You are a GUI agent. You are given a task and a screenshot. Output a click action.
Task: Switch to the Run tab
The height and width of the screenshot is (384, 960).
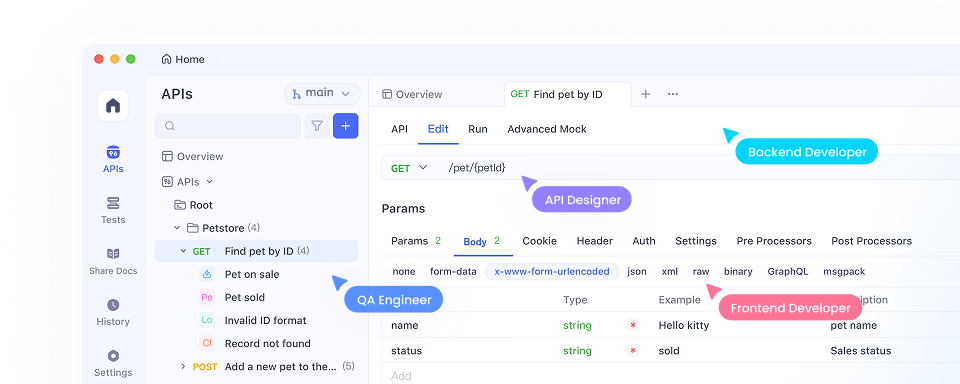(x=478, y=129)
